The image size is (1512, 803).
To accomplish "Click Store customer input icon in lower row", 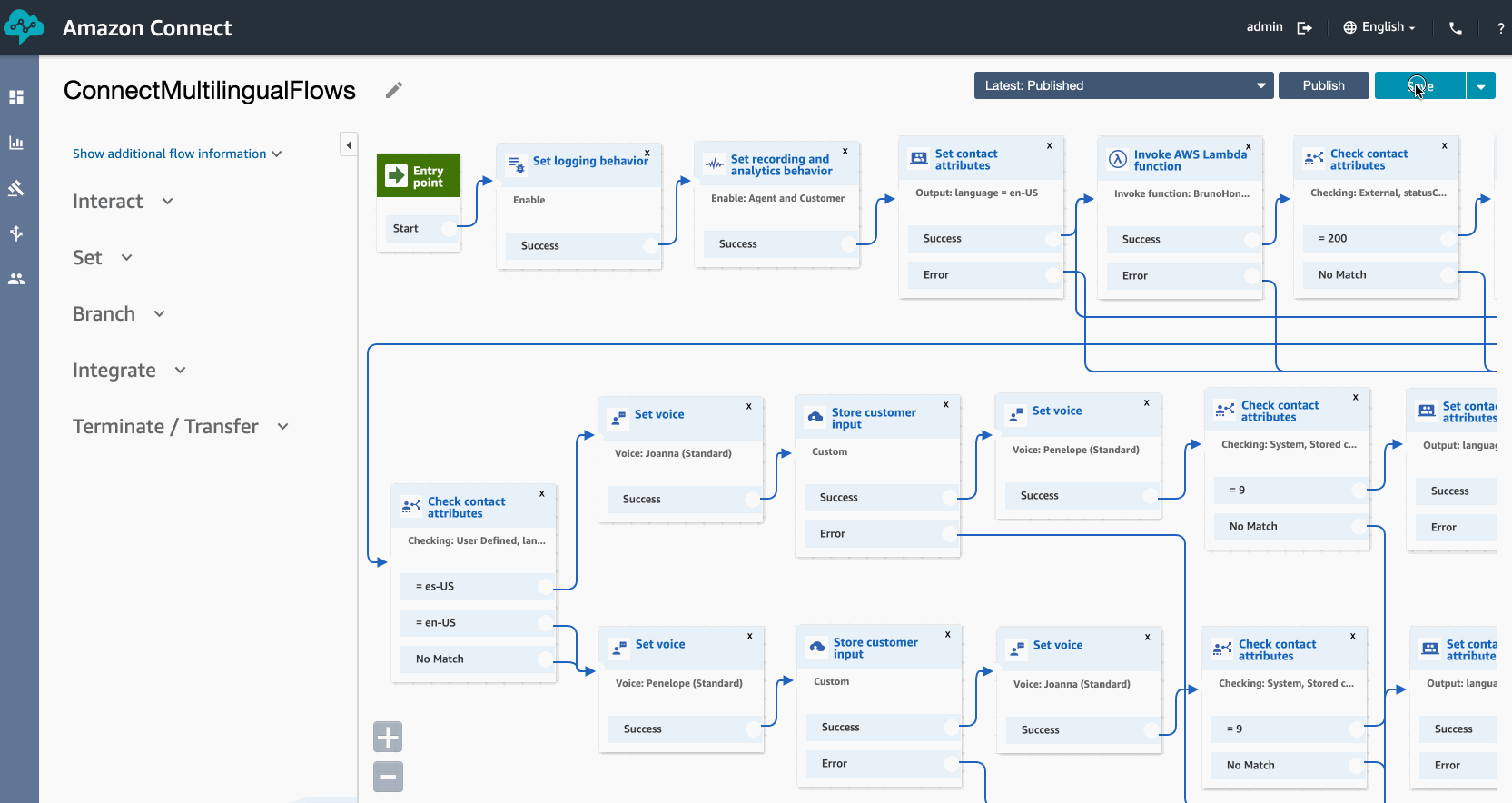I will (817, 647).
